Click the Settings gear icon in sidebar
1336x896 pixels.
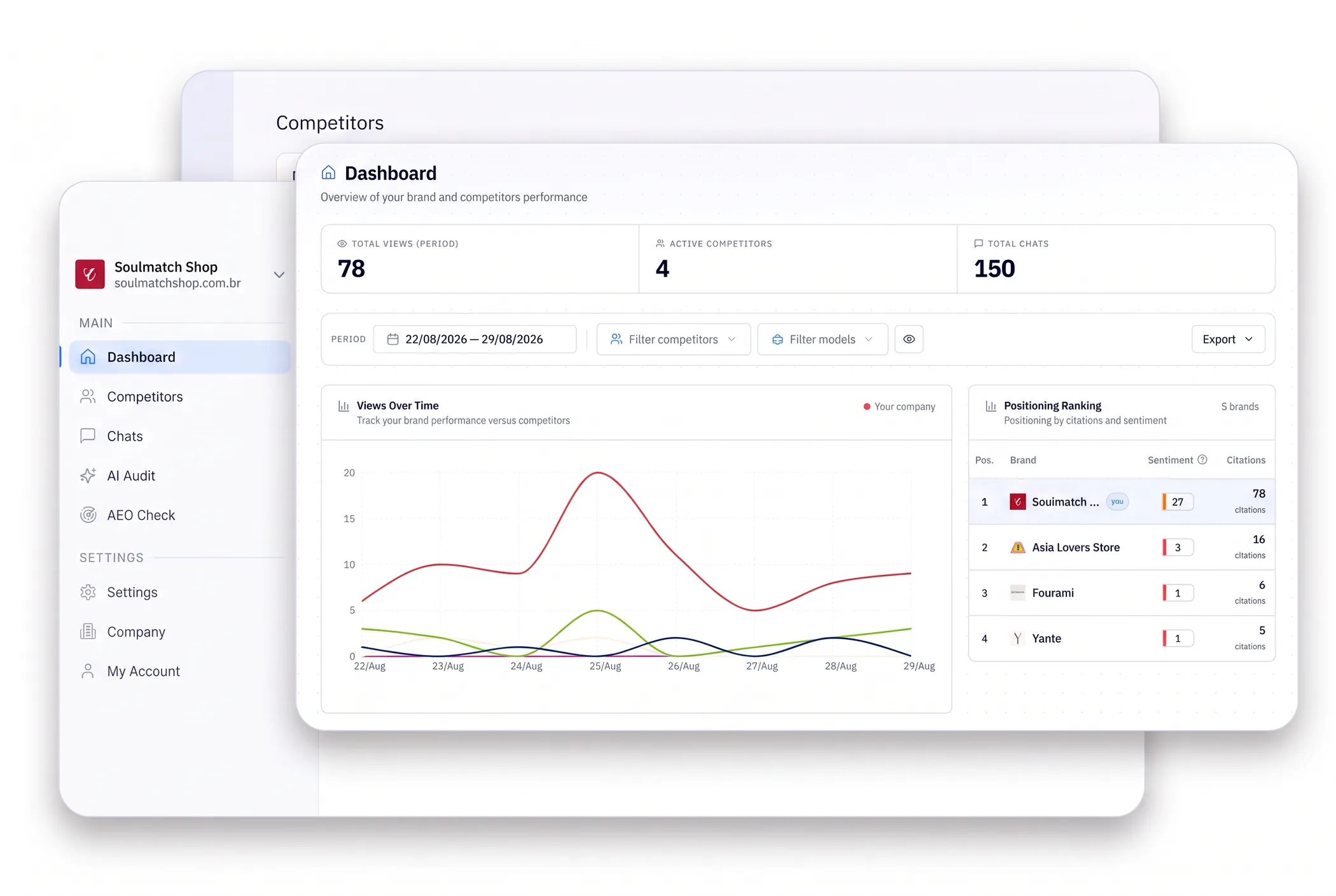tap(88, 592)
